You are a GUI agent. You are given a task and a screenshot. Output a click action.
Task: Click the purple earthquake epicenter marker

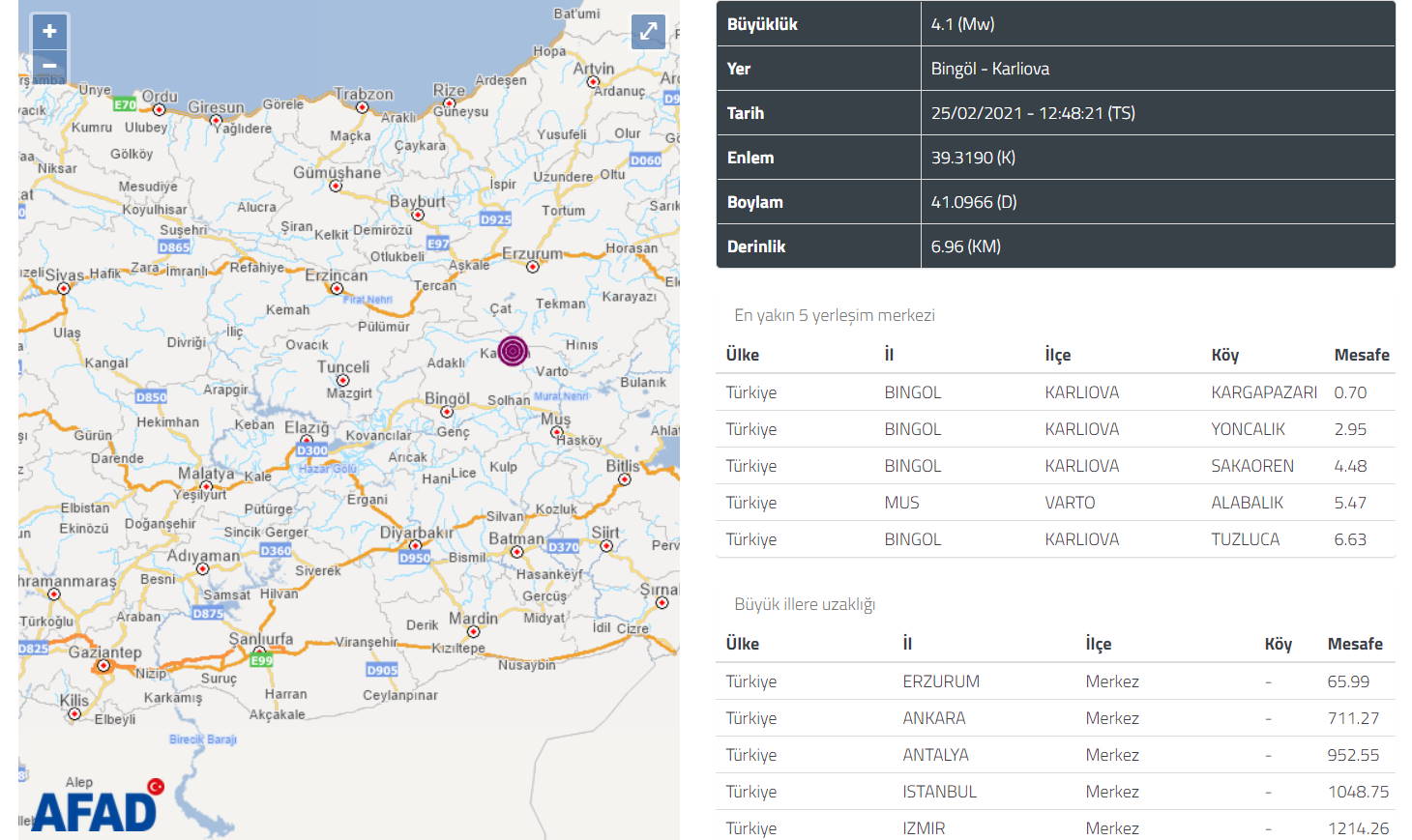pyautogui.click(x=513, y=351)
